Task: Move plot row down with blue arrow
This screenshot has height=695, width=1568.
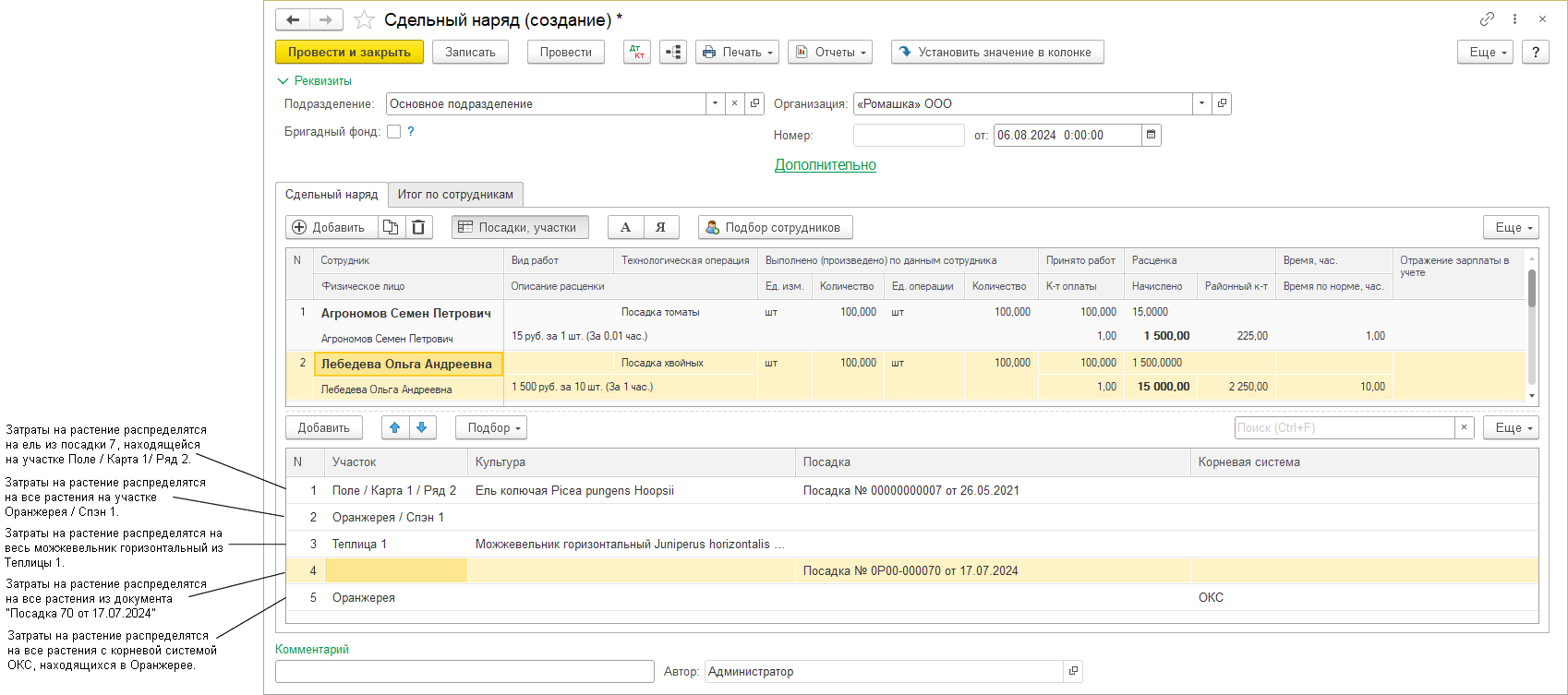Action: coord(422,427)
